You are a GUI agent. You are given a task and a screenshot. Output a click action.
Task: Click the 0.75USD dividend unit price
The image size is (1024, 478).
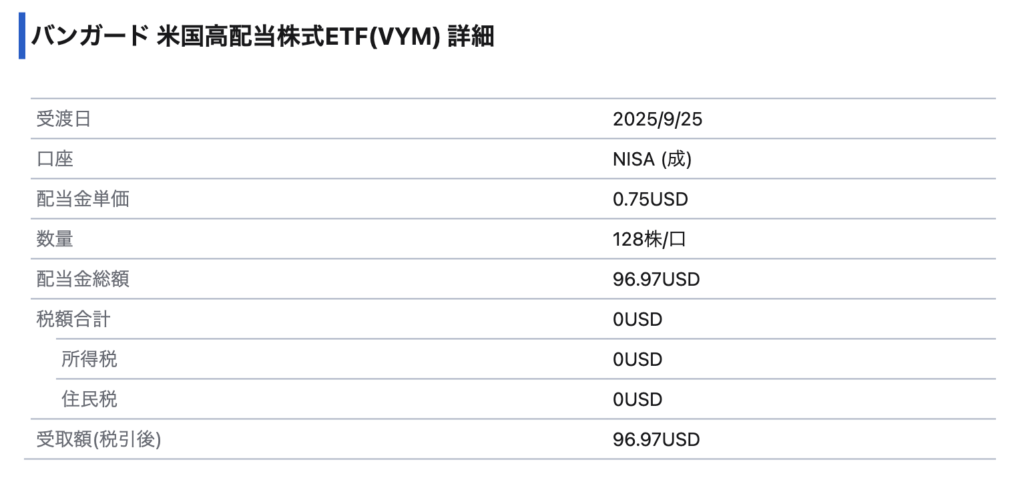[x=650, y=199]
